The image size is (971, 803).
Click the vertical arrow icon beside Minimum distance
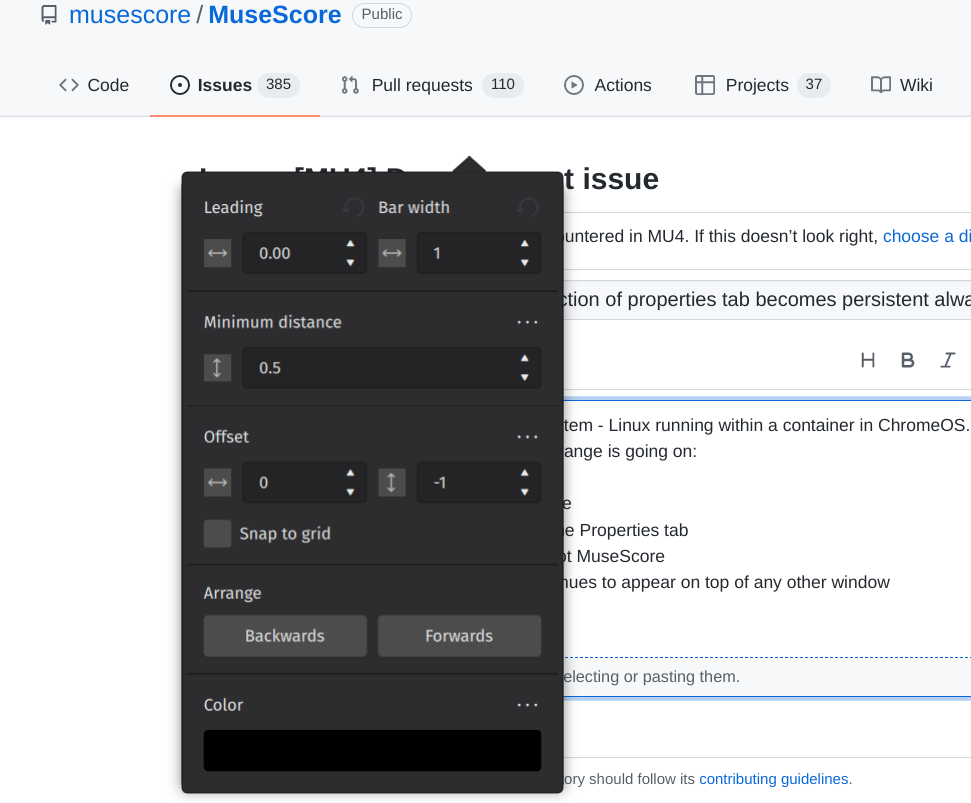[217, 367]
